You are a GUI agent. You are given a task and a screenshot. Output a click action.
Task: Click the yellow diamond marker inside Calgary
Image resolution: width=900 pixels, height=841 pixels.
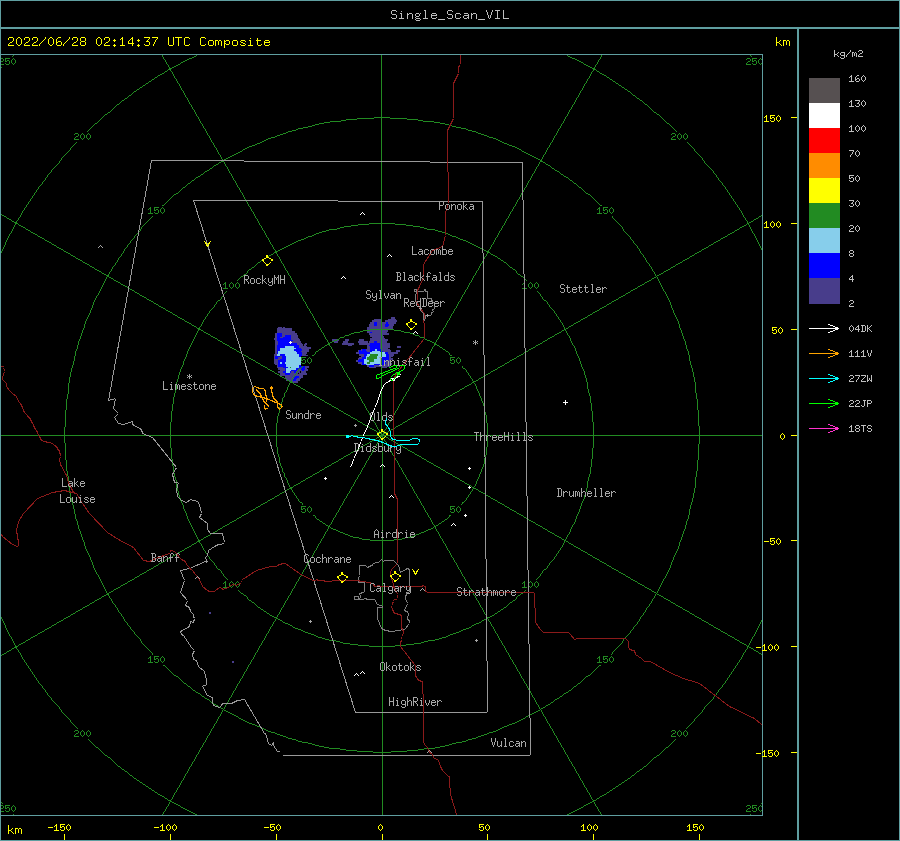pos(395,576)
